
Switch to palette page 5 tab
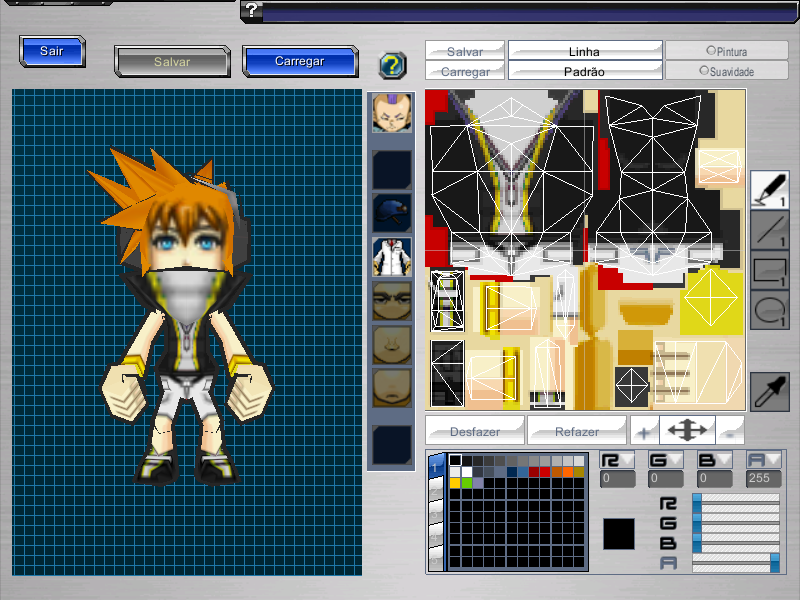click(x=435, y=559)
